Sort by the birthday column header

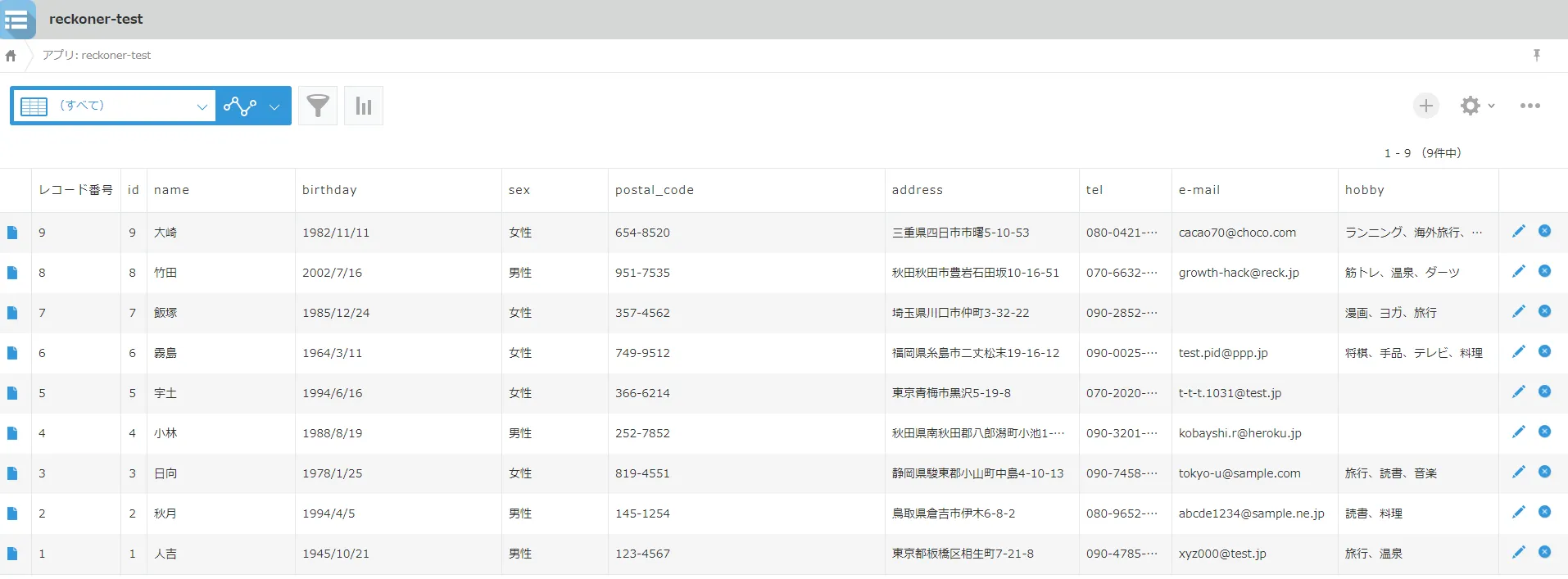[x=329, y=190]
